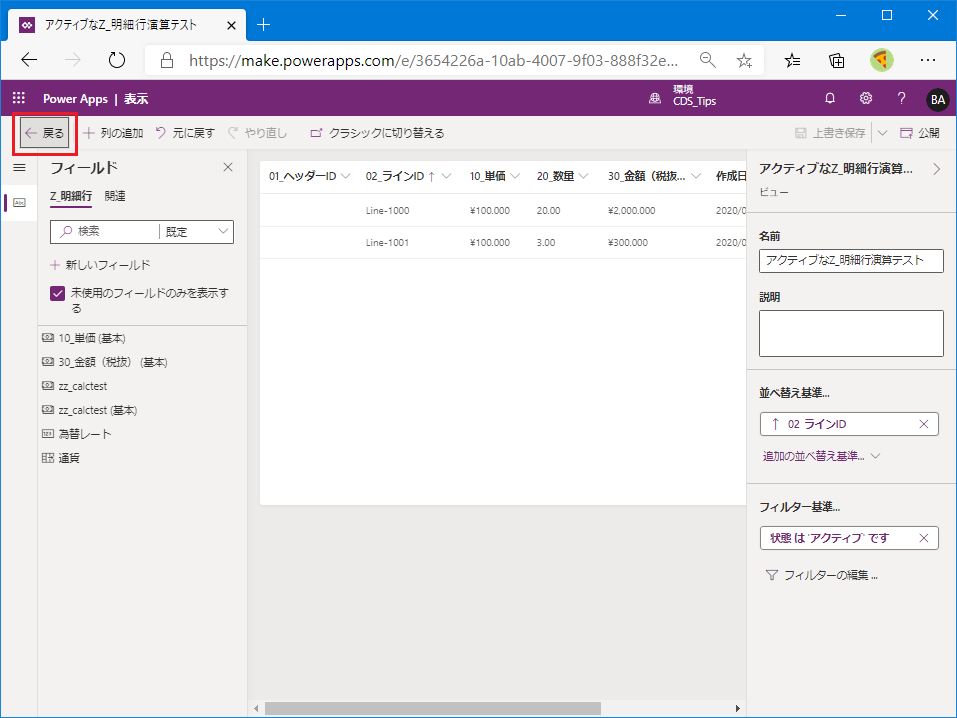Click the ¥300.000 amount cell
The image size is (957, 718).
[628, 242]
